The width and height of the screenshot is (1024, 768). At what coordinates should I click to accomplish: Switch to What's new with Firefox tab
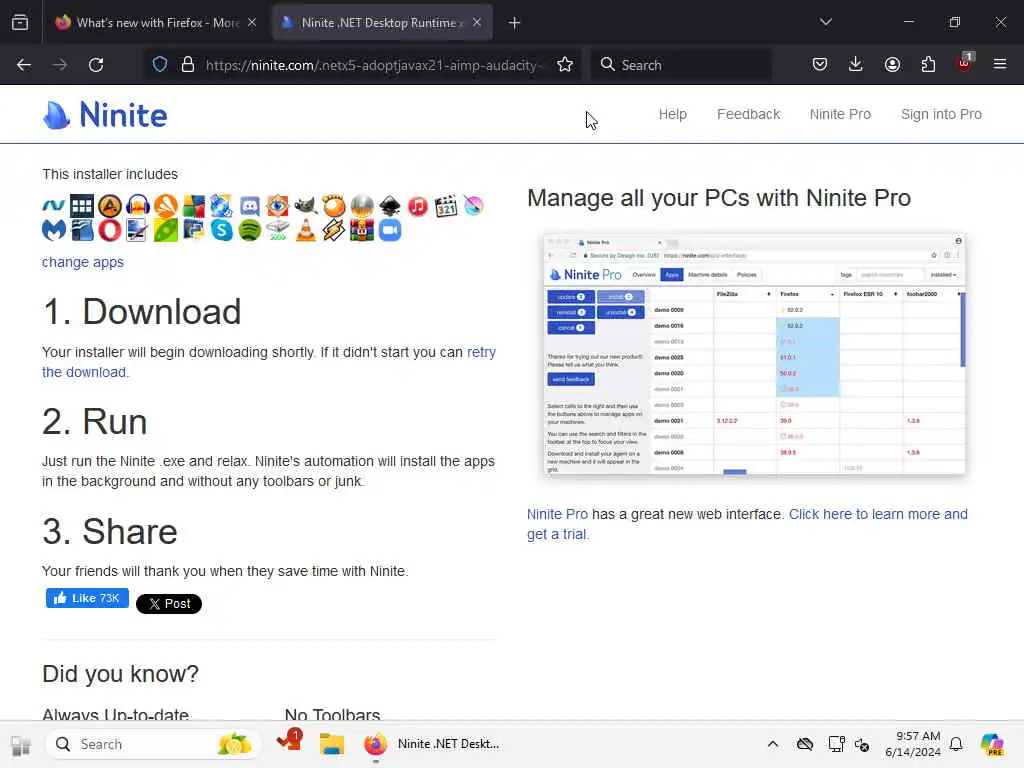point(155,23)
